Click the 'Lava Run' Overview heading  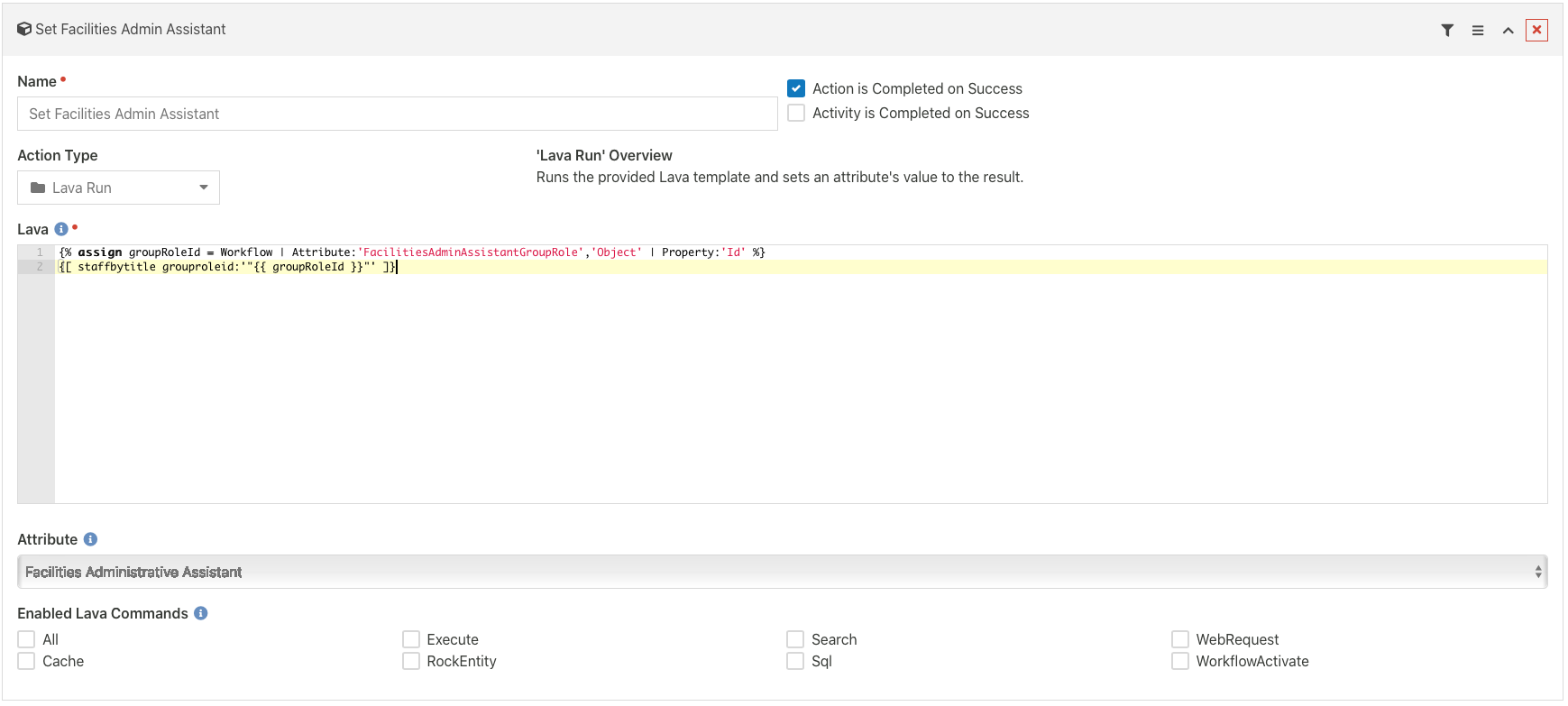point(604,155)
